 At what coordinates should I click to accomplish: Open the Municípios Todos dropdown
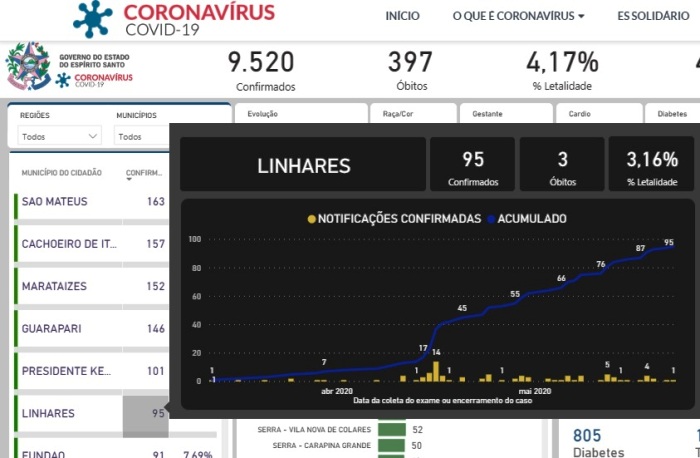pos(142,136)
